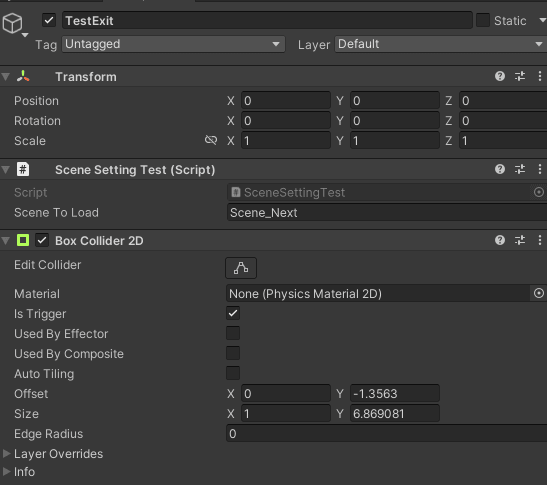The image size is (547, 485).
Task: Click the Scene Setting Test script icon
Action: point(23,170)
